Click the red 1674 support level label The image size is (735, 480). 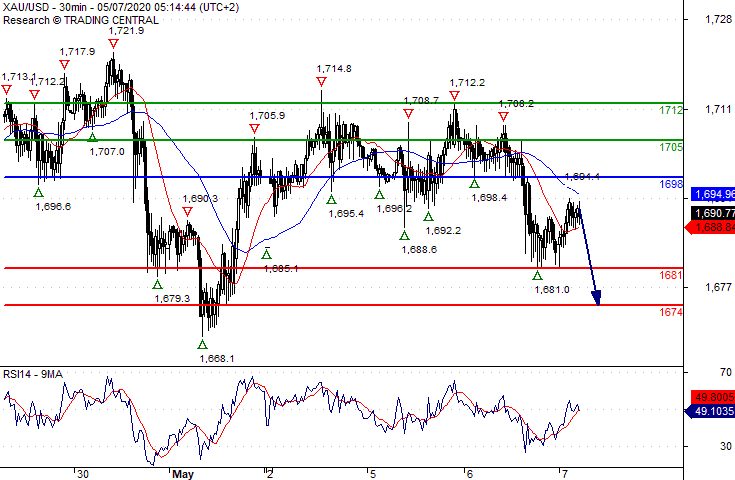(671, 312)
